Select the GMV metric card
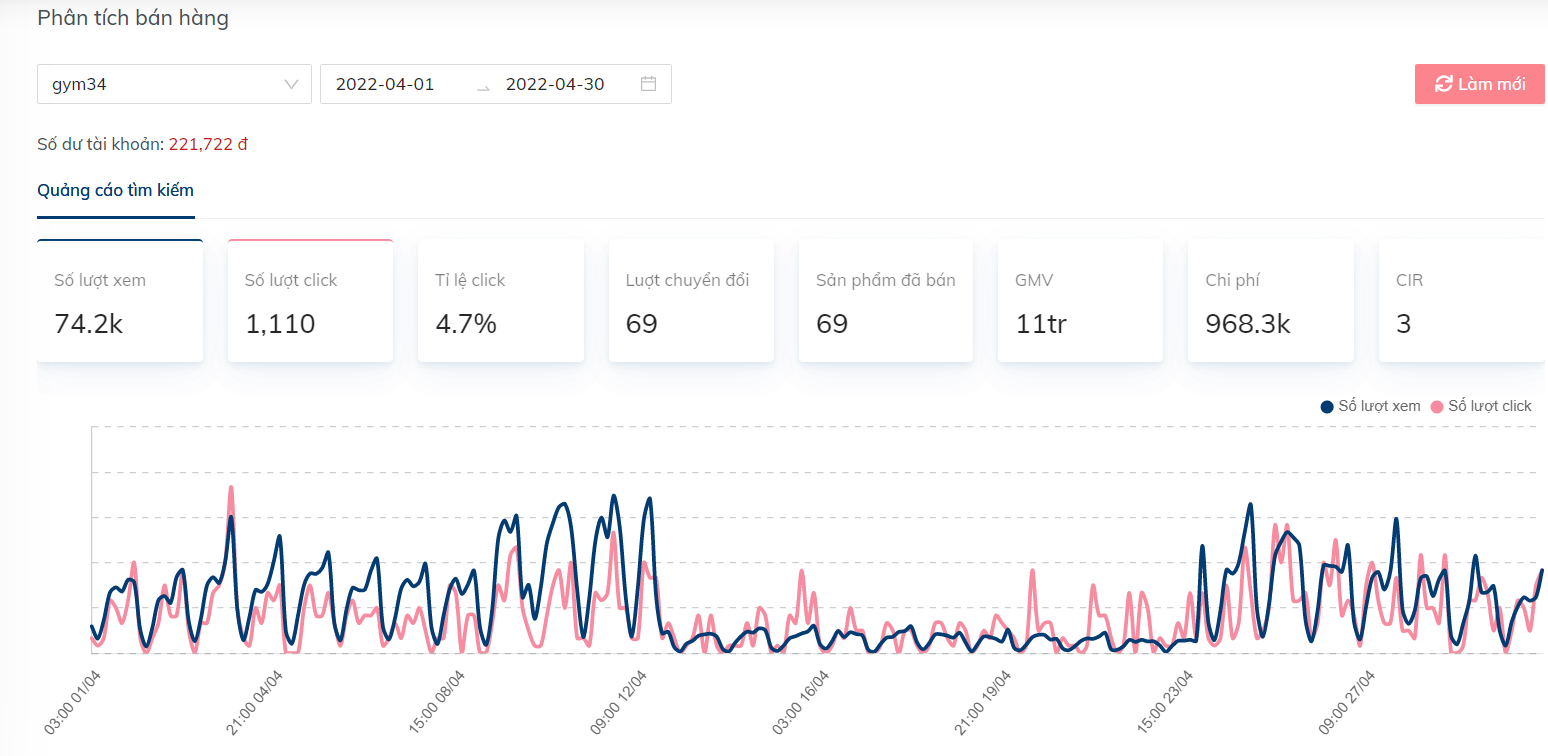This screenshot has width=1548, height=756. click(1080, 301)
